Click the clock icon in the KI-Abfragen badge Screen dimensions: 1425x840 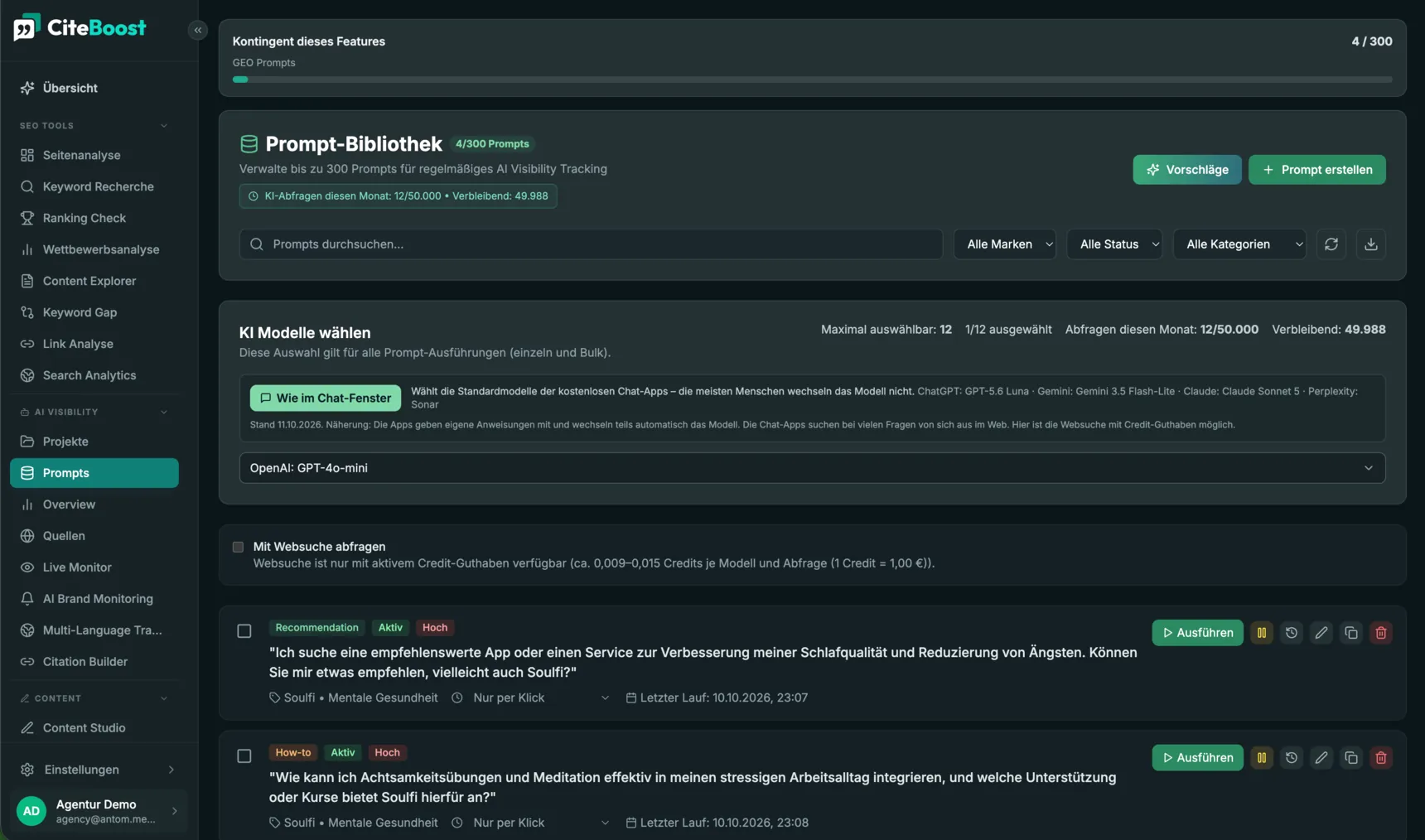point(254,196)
